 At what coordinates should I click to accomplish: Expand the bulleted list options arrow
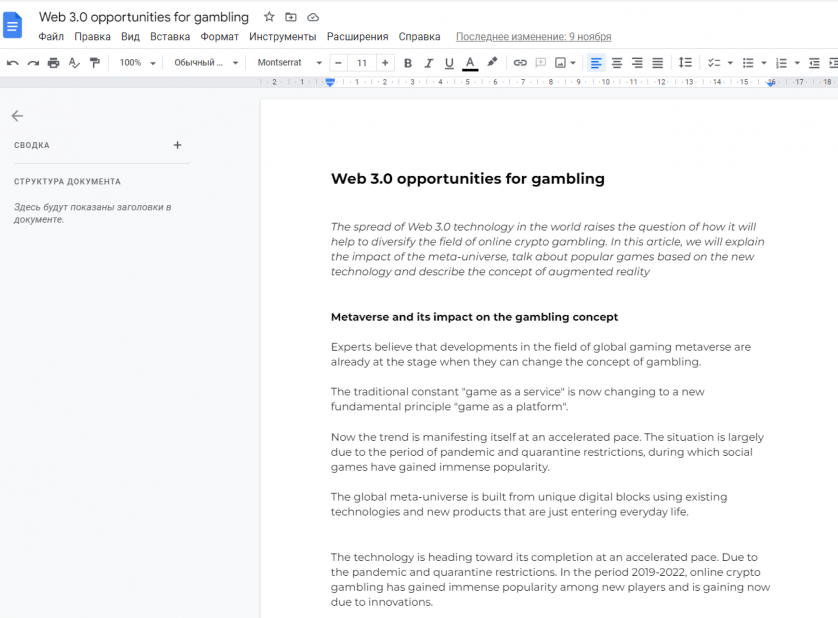(x=764, y=63)
